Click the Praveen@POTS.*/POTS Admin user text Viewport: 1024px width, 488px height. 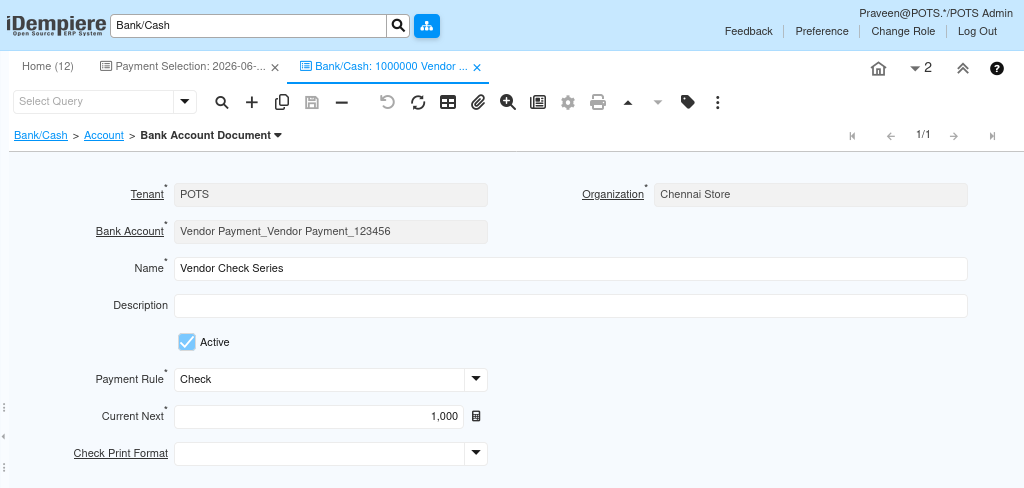(x=936, y=13)
